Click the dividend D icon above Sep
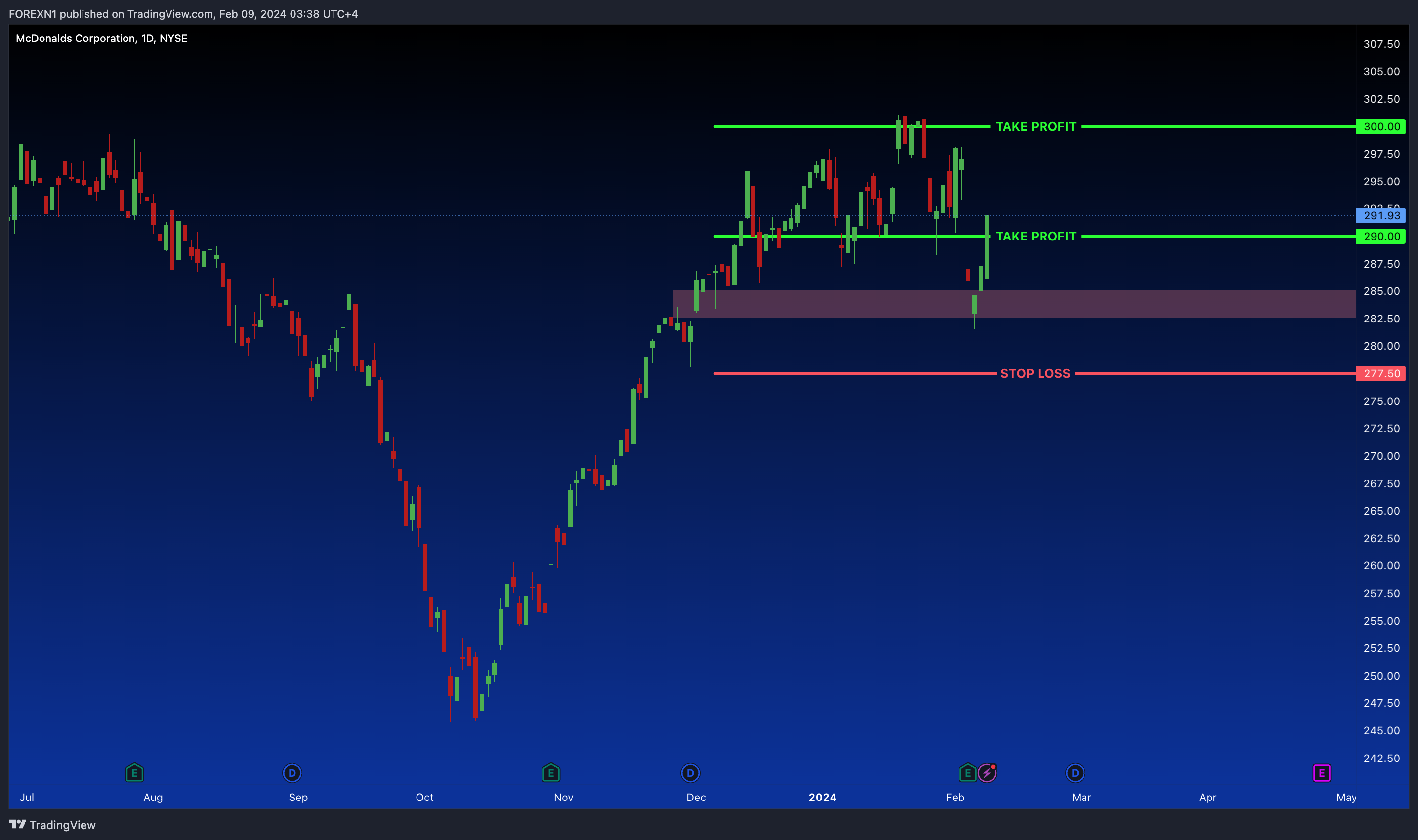The width and height of the screenshot is (1418, 840). point(292,773)
